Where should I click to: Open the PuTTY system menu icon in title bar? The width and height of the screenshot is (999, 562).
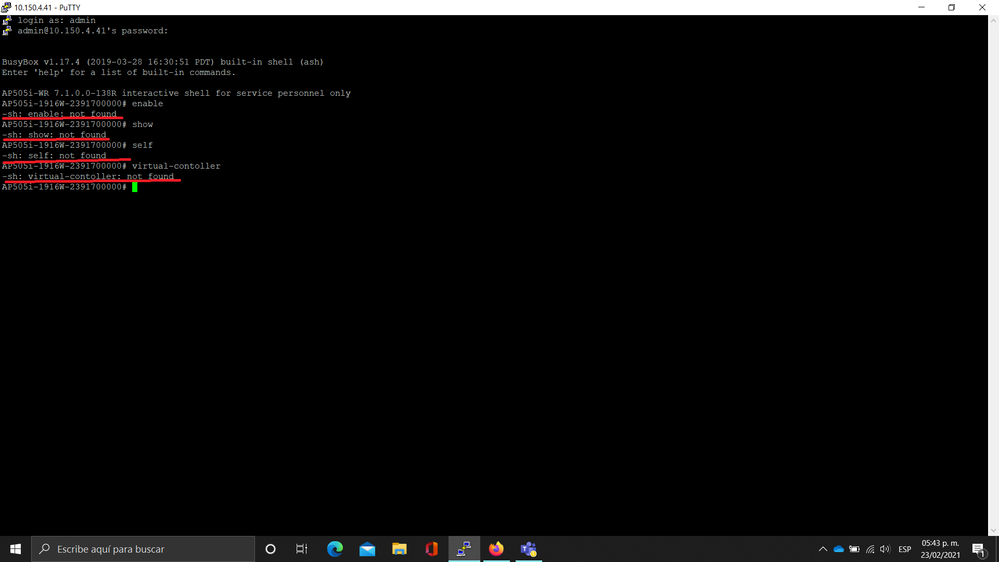pyautogui.click(x=7, y=7)
